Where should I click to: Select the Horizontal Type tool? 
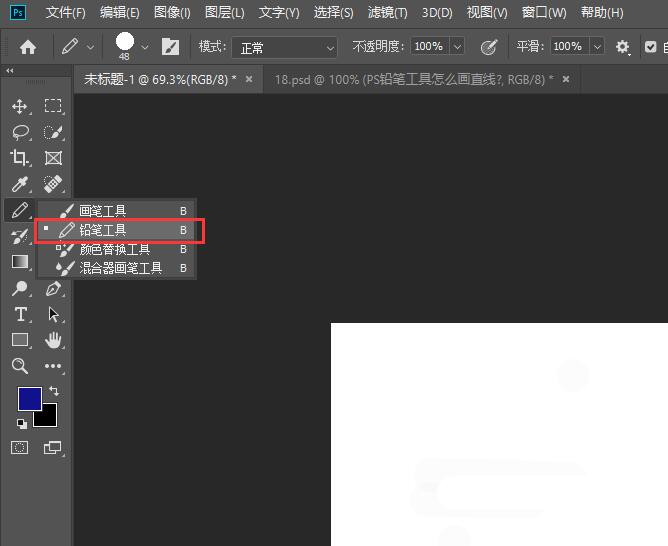(x=20, y=314)
